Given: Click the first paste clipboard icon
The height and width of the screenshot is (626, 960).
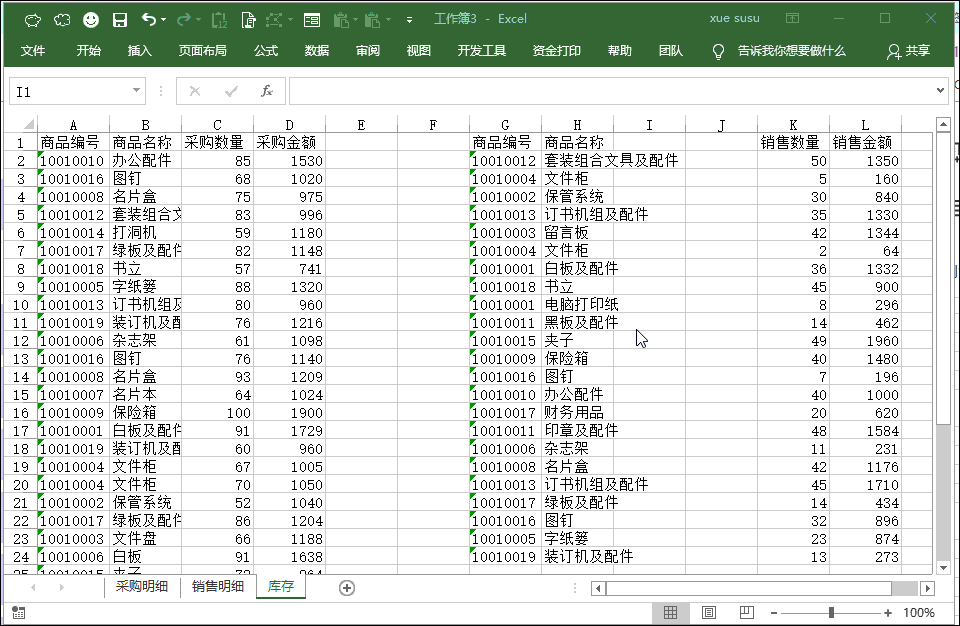Looking at the screenshot, I should pyautogui.click(x=342, y=20).
